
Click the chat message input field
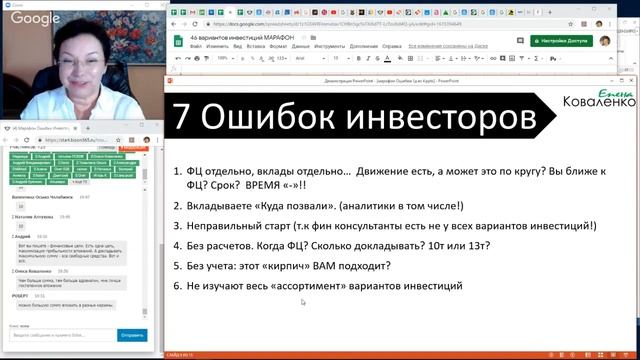62,335
